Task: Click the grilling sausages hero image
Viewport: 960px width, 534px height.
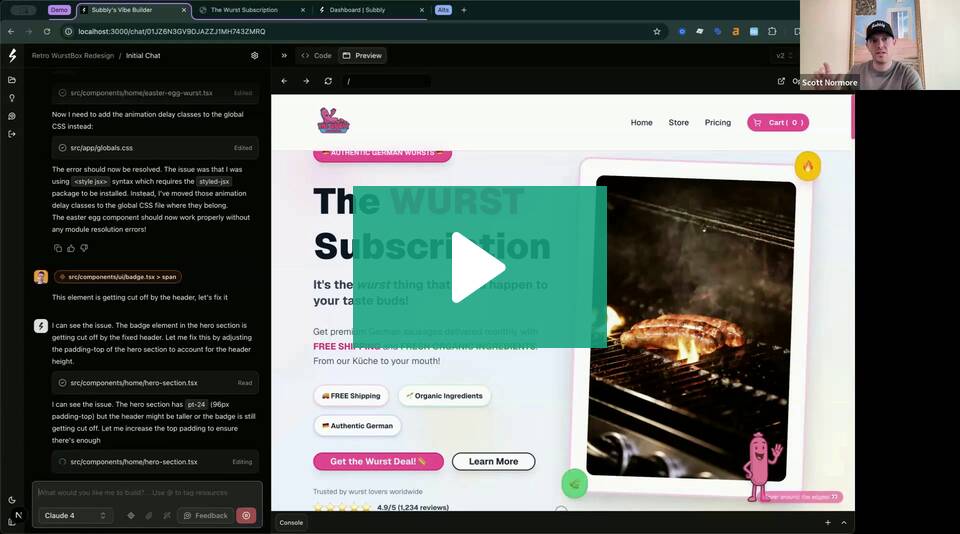Action: click(691, 328)
